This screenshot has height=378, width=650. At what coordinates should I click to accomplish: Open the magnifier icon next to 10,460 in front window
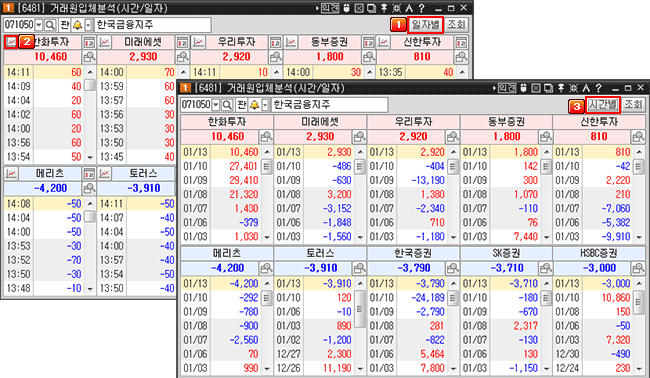266,136
